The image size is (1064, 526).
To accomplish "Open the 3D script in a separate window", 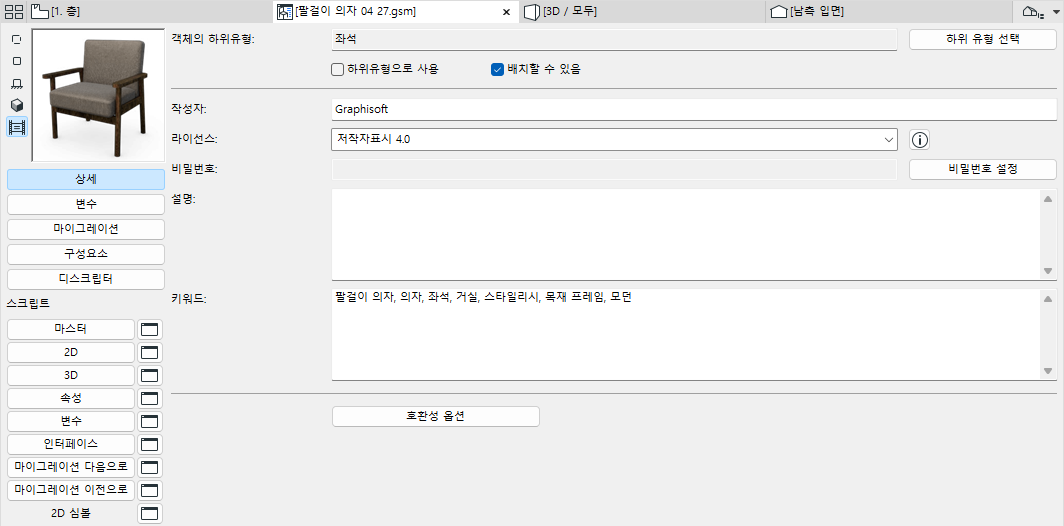I will (149, 375).
